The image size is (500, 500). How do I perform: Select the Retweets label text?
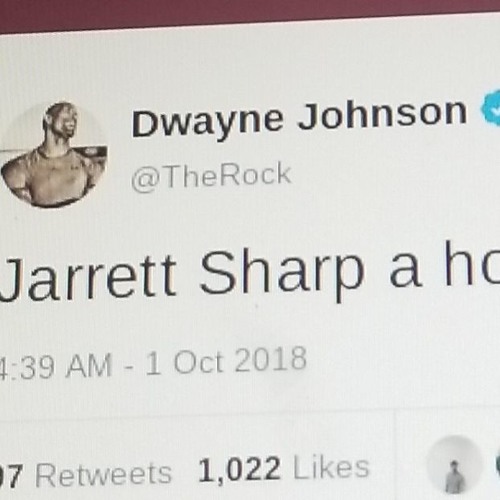click(104, 475)
